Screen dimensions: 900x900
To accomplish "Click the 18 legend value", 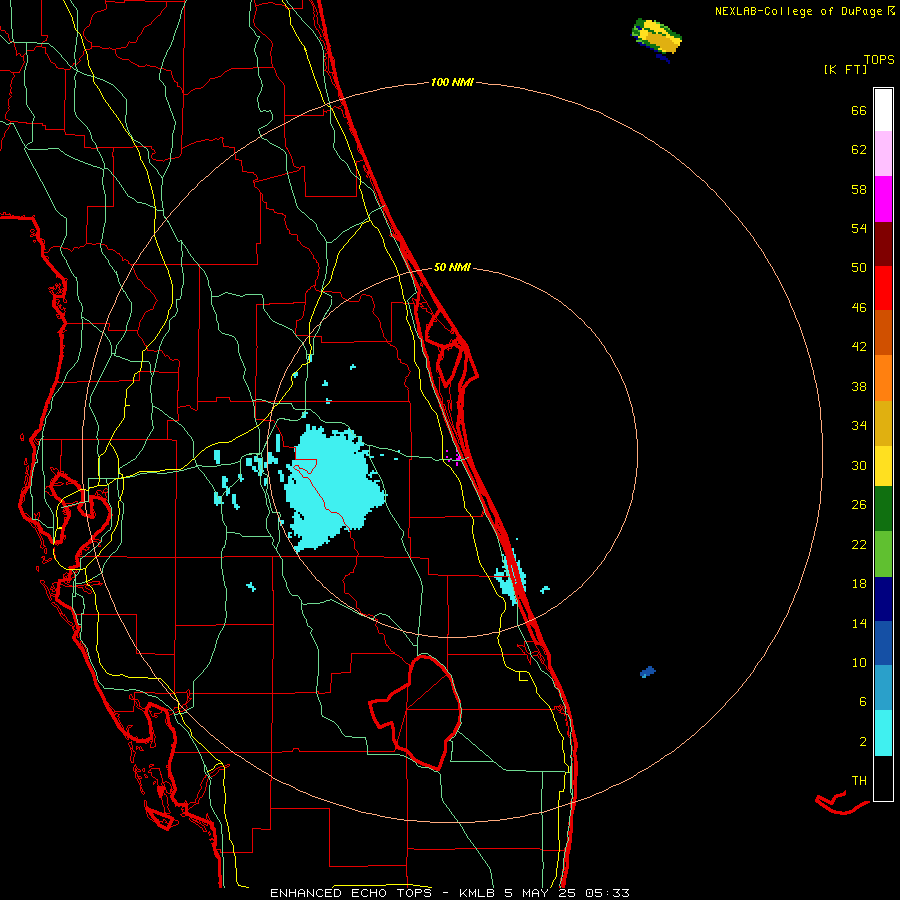I will point(859,584).
